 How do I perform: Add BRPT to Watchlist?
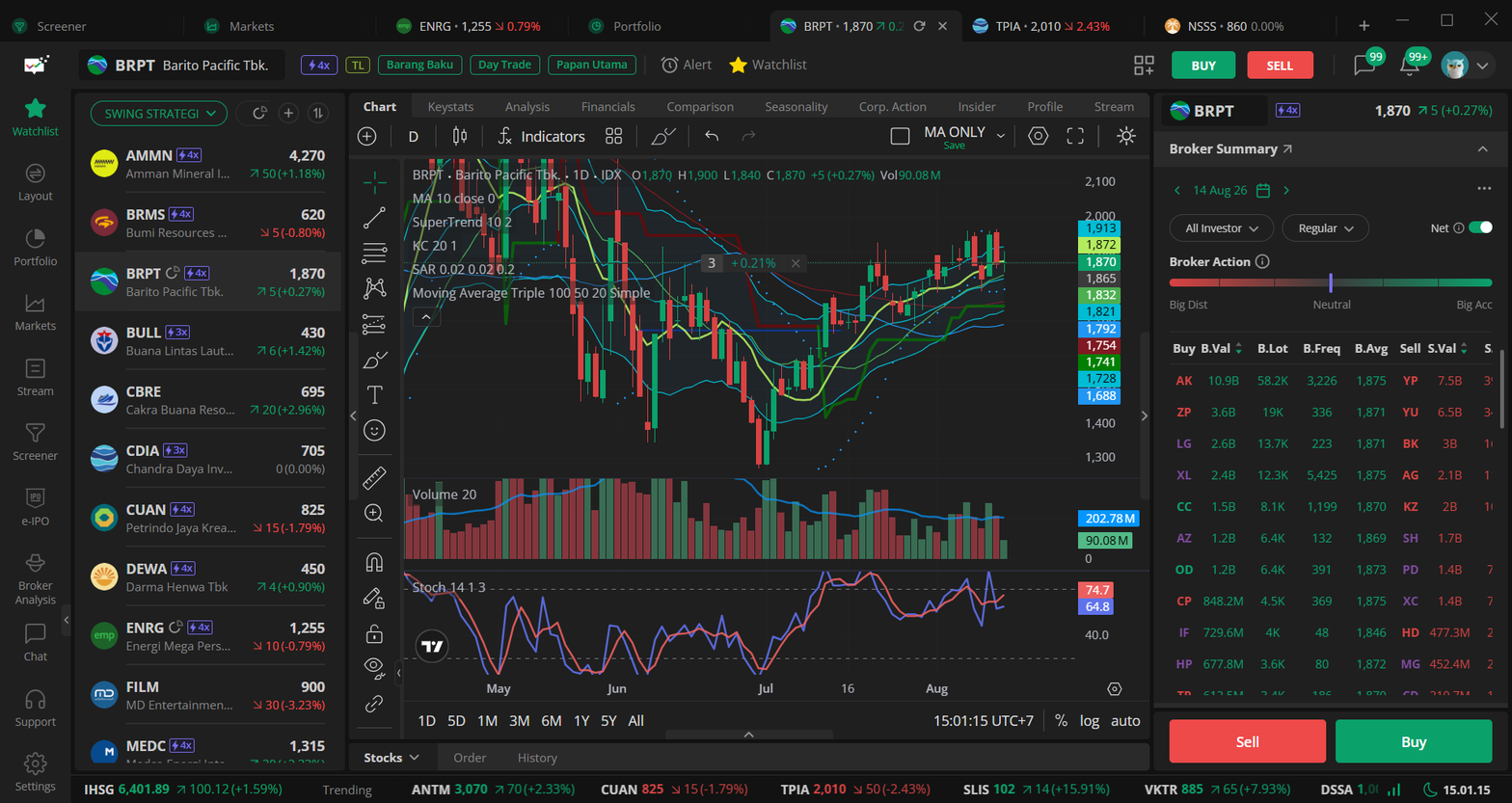pyautogui.click(x=768, y=65)
